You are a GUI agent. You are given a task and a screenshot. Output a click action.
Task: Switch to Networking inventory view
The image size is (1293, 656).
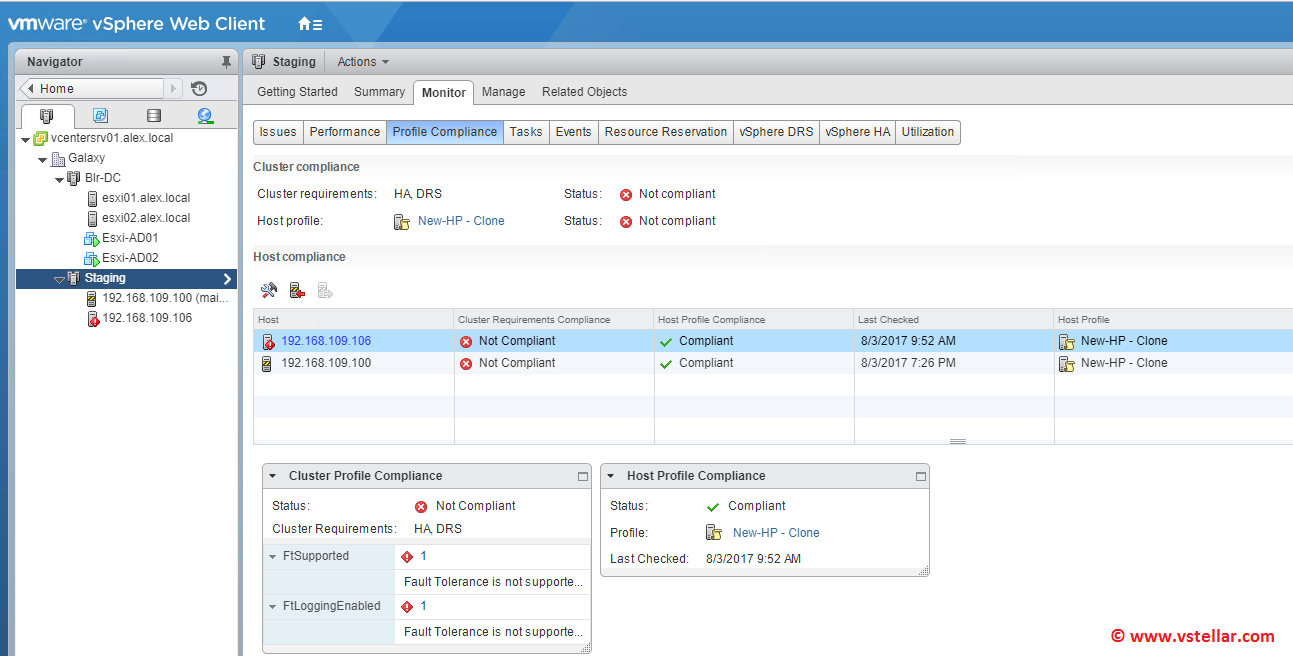pos(205,116)
